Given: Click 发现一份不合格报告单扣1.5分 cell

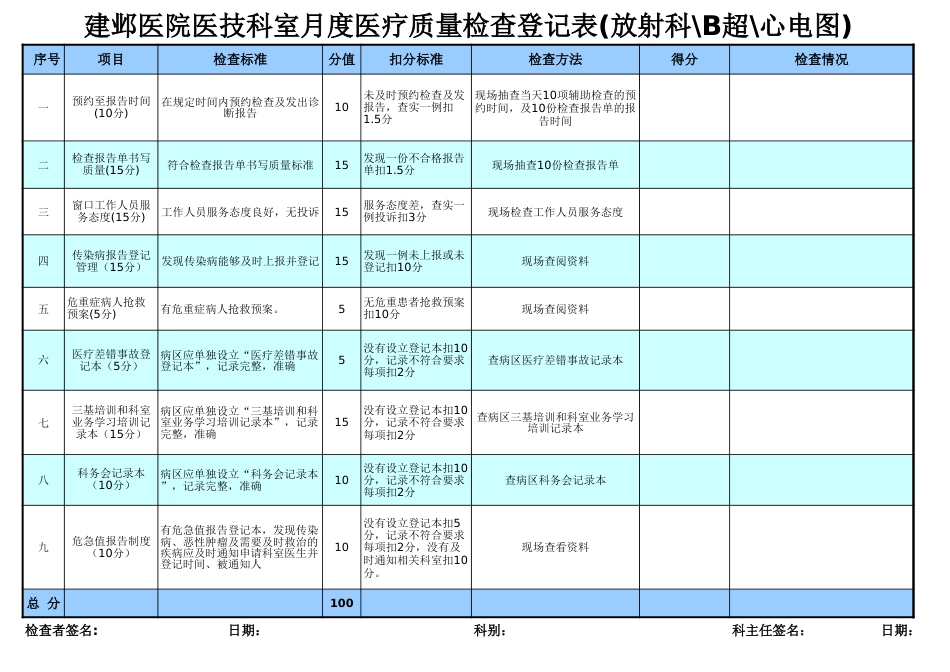Looking at the screenshot, I should [416, 164].
